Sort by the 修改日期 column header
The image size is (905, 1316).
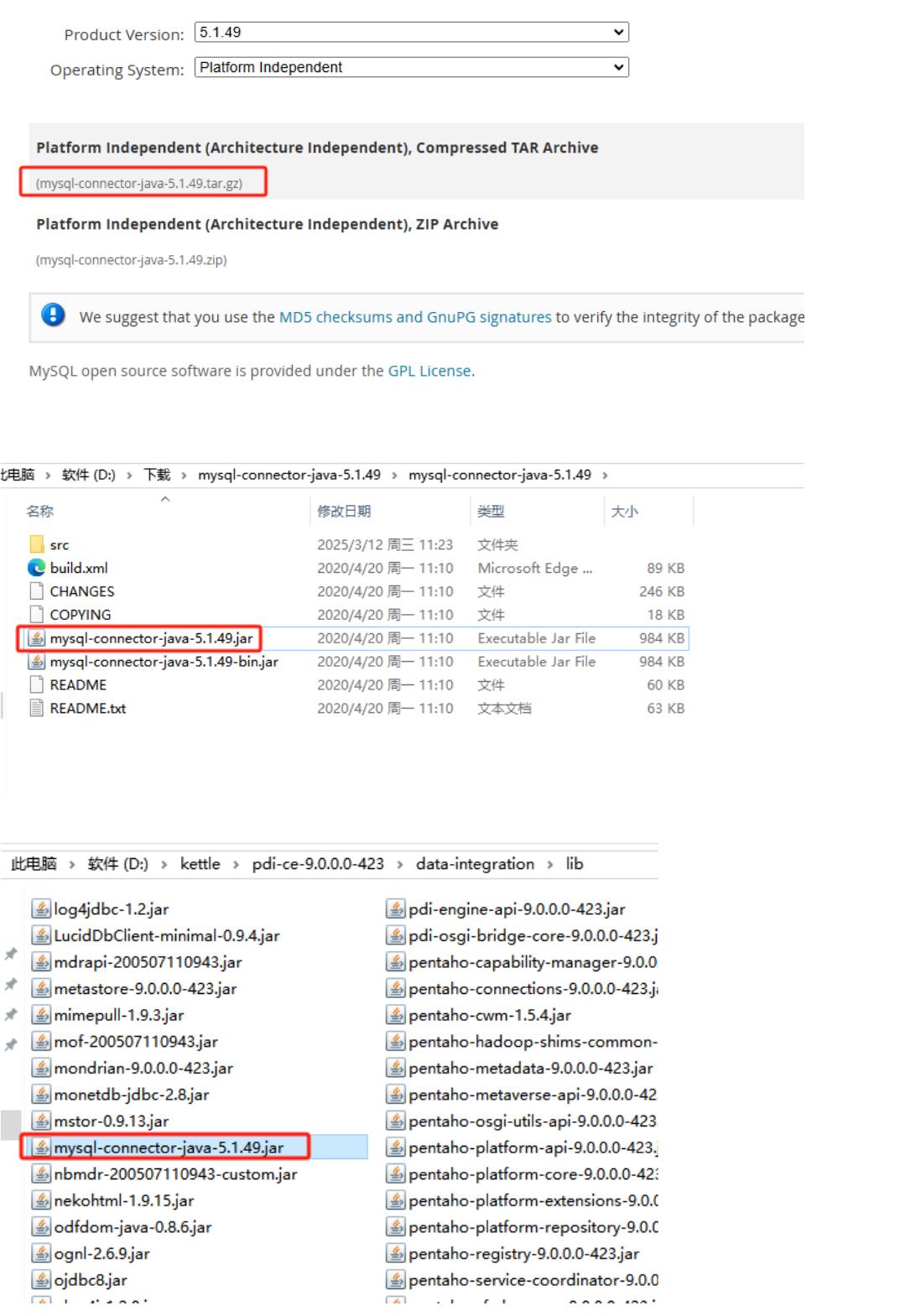[x=344, y=511]
